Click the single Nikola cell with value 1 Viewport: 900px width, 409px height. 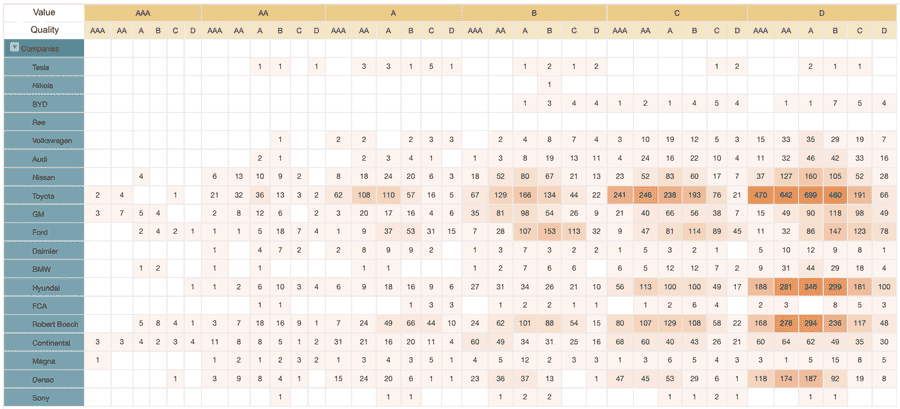[x=549, y=85]
